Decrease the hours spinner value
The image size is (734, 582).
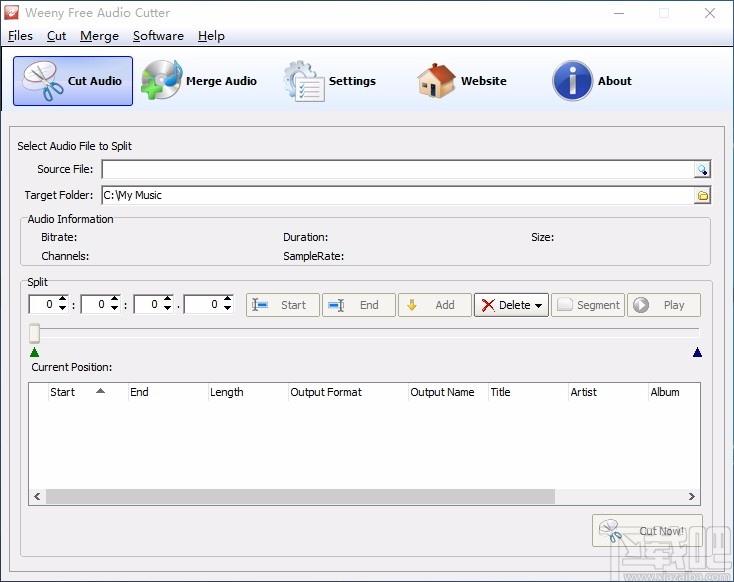[x=62, y=309]
